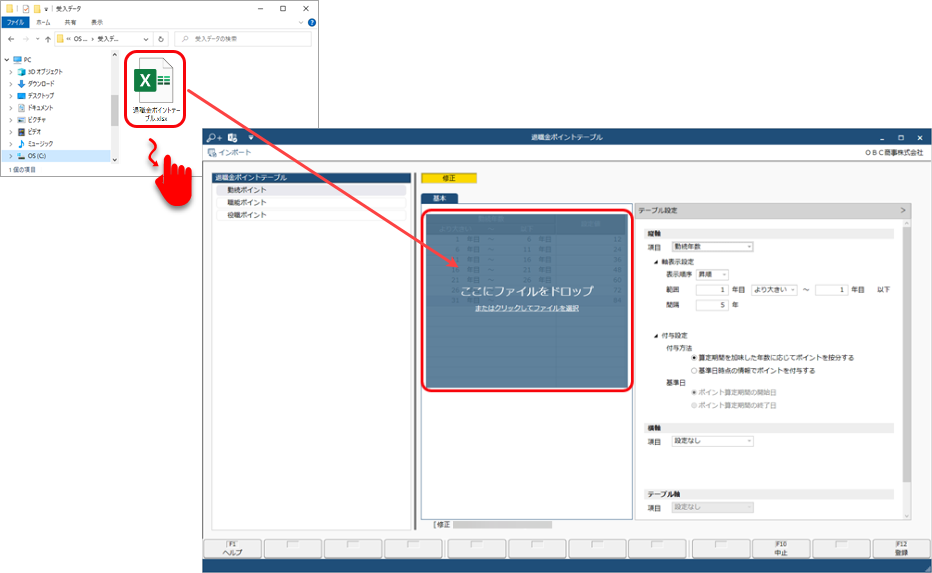
Task: Click the up arrow navigation button
Action: point(46,39)
